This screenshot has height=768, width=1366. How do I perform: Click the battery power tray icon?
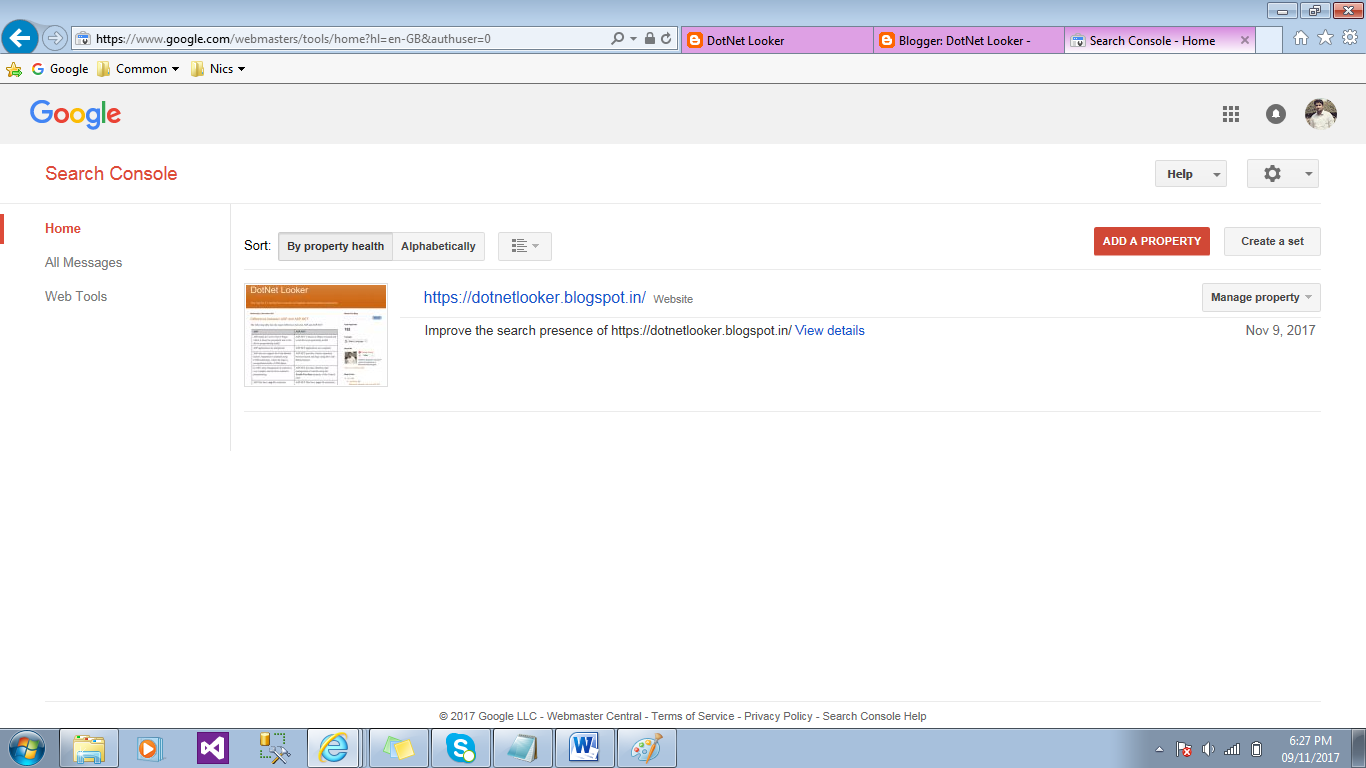(x=1257, y=749)
